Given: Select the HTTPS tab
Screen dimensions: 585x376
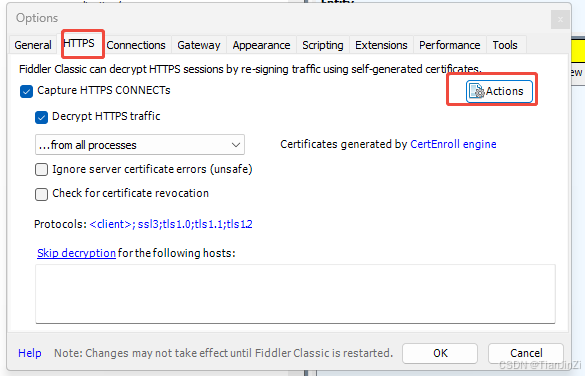Looking at the screenshot, I should (x=79, y=43).
